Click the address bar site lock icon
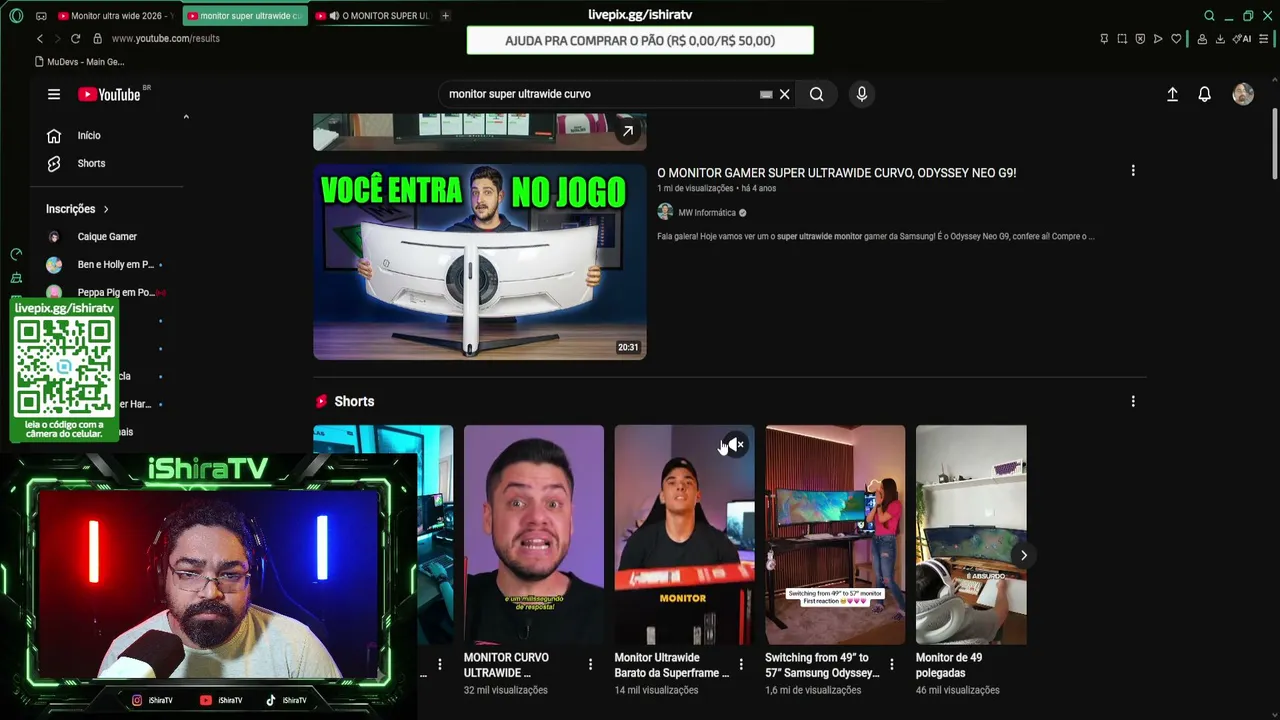This screenshot has width=1280, height=720. (x=97, y=38)
